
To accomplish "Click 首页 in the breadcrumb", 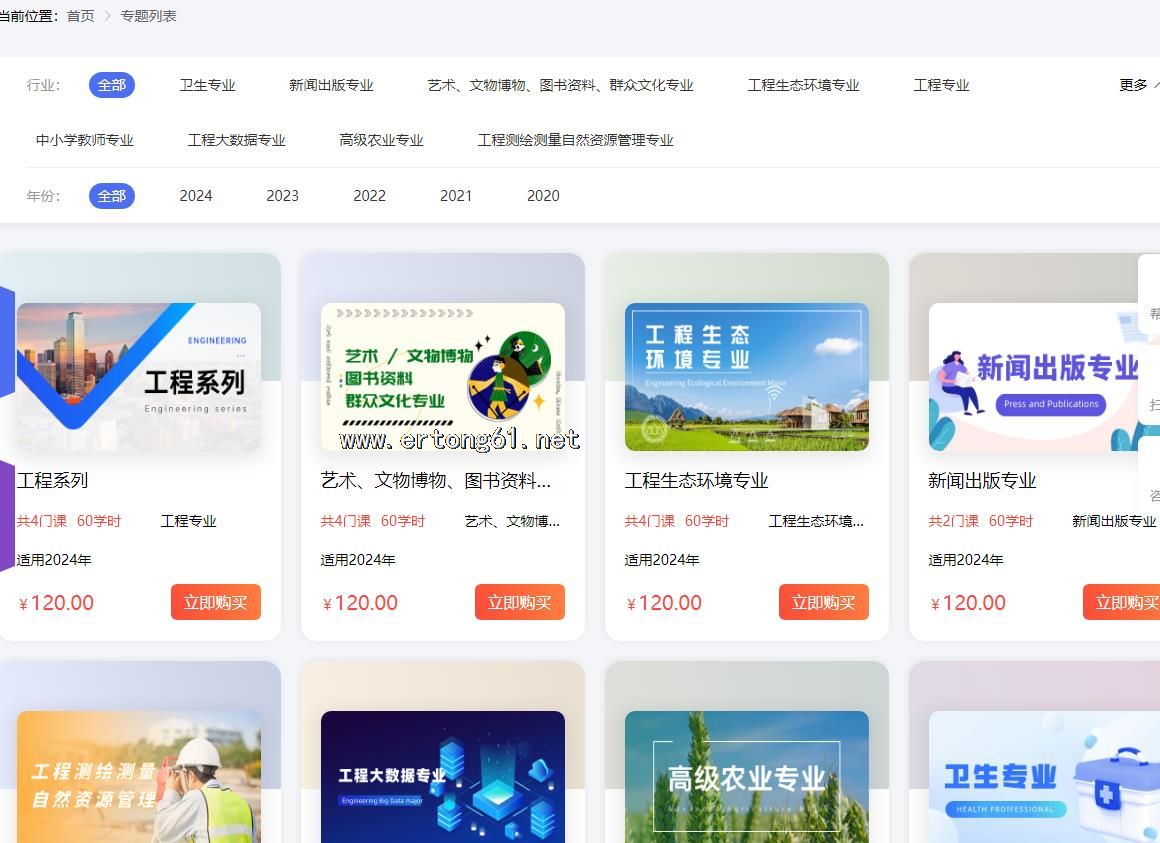I will [x=81, y=16].
